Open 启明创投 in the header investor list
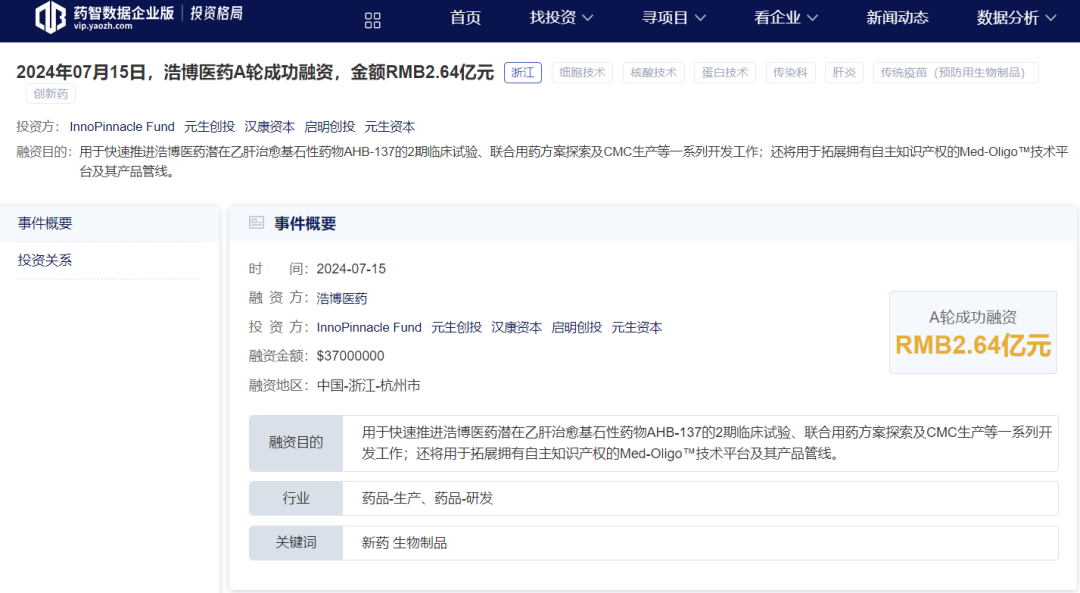Viewport: 1080px width, 593px height. 330,127
